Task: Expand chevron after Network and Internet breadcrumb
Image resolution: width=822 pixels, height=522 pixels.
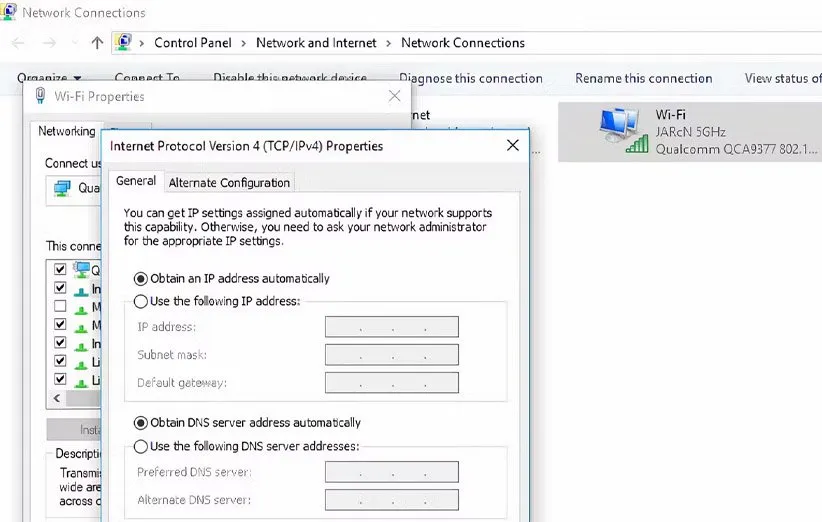Action: tap(389, 43)
